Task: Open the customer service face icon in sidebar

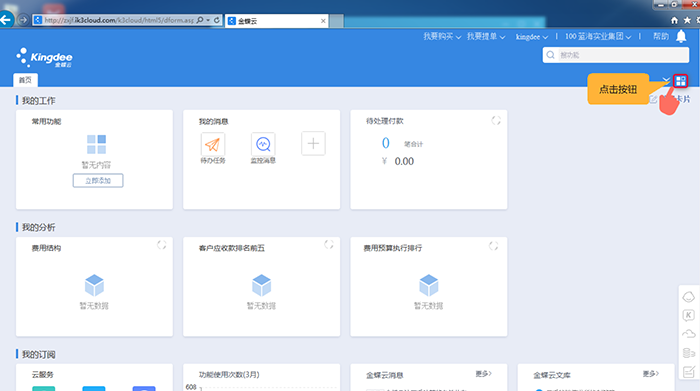Action: click(x=688, y=297)
